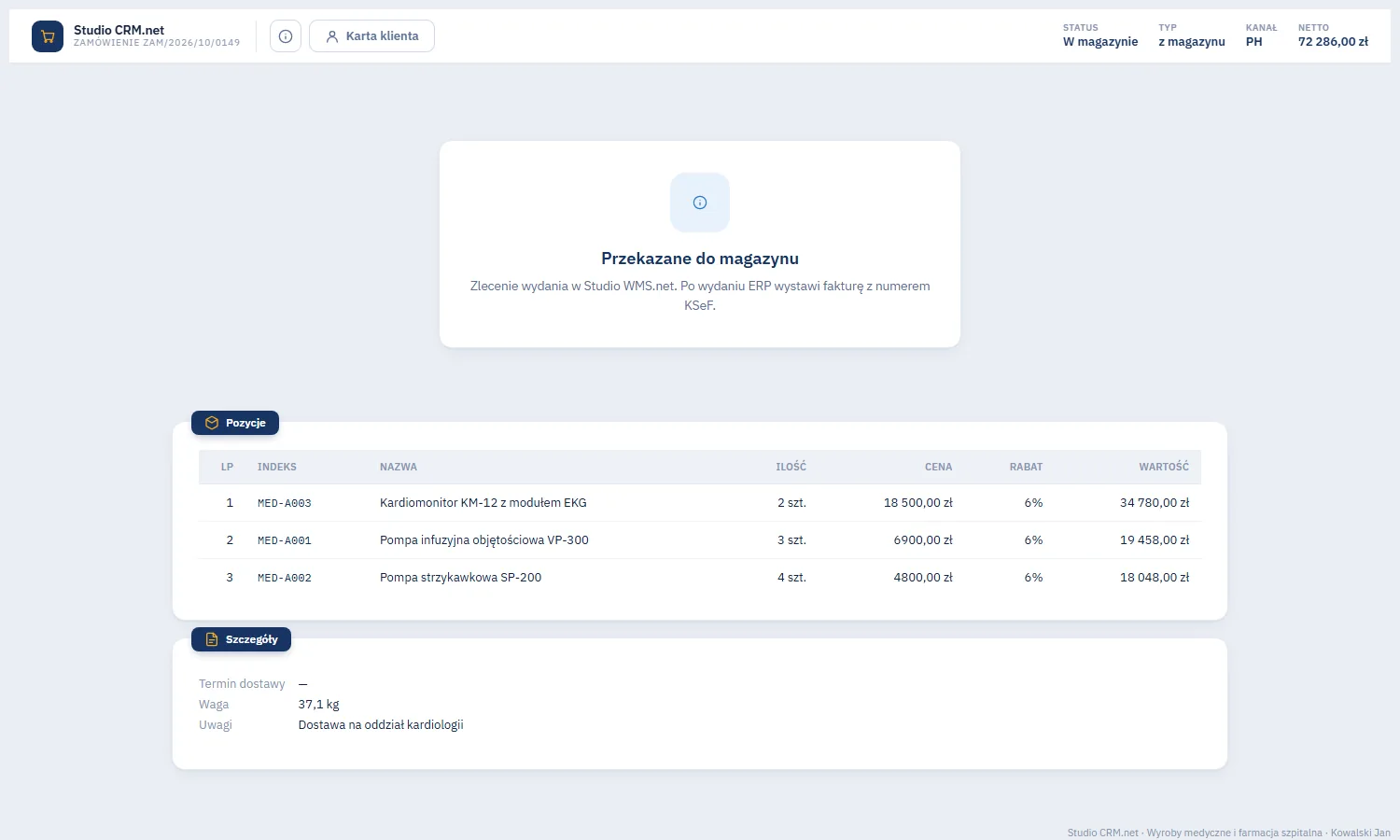Click the person icon in Karta klienta
Image resolution: width=1400 pixels, height=840 pixels.
[331, 36]
